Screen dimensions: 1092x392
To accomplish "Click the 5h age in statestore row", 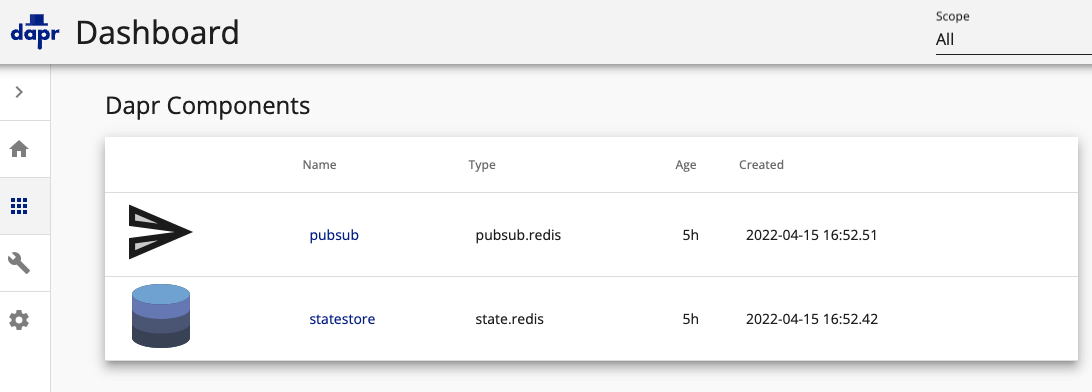I will tap(690, 320).
